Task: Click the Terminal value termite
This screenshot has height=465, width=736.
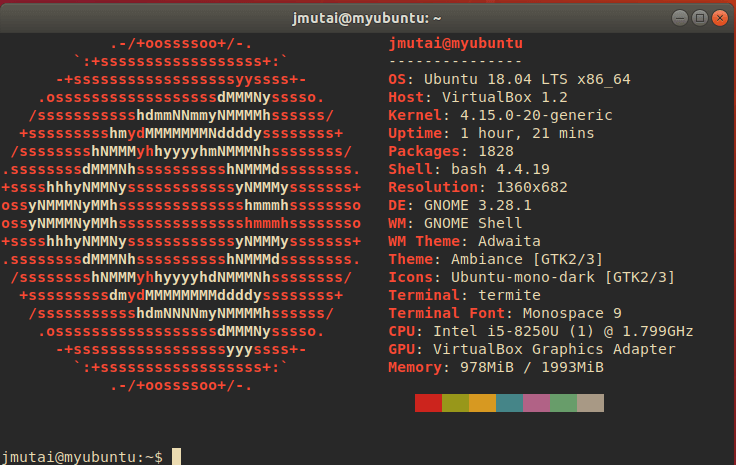Action: tap(509, 295)
